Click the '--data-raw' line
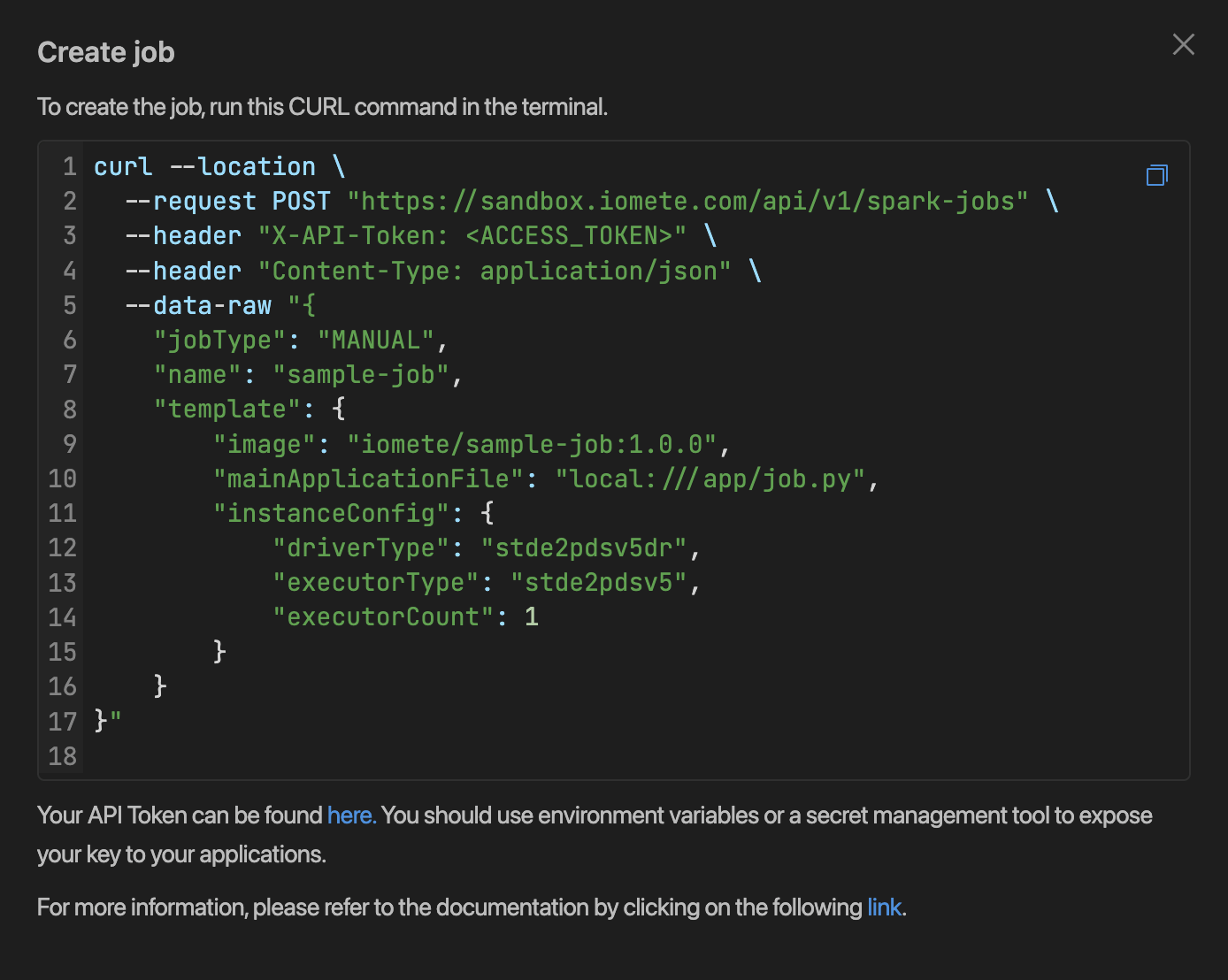 pos(219,305)
